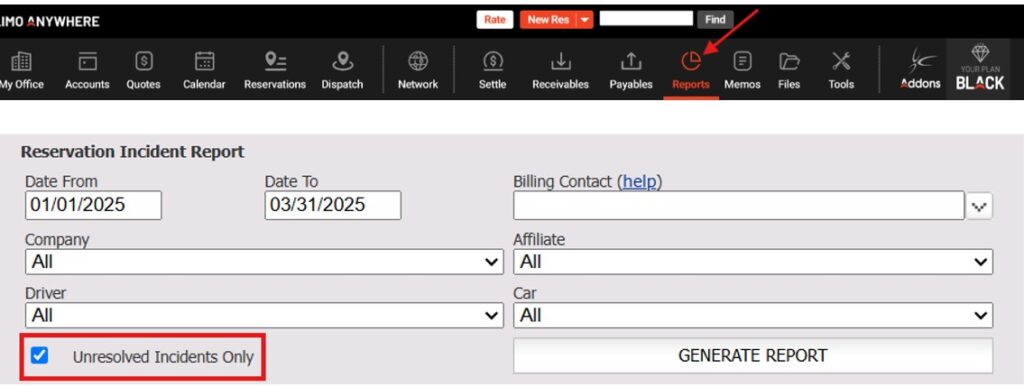Open the Tools menu

point(841,70)
